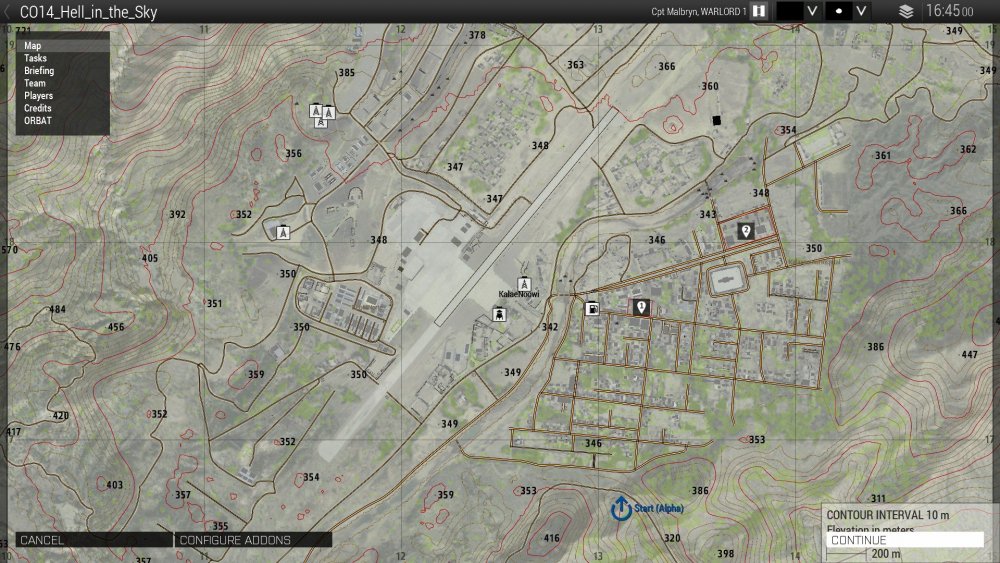Click the CONFIGURE ADDONS button

click(235, 540)
